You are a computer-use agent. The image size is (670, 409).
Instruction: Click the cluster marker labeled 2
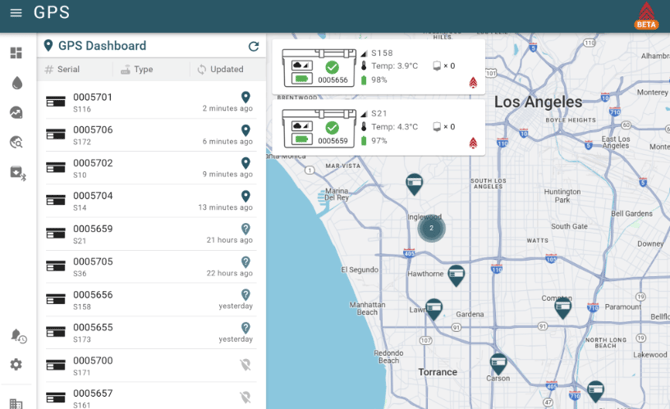[431, 228]
